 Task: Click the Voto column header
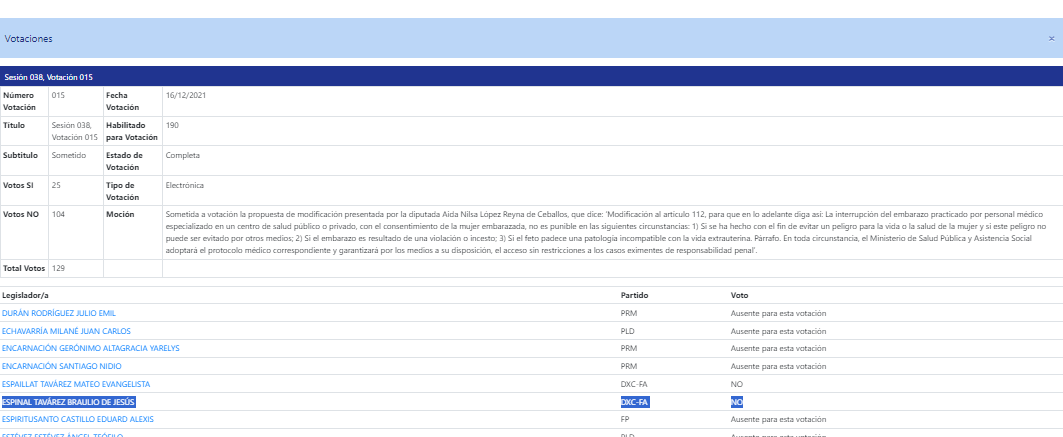(x=740, y=295)
